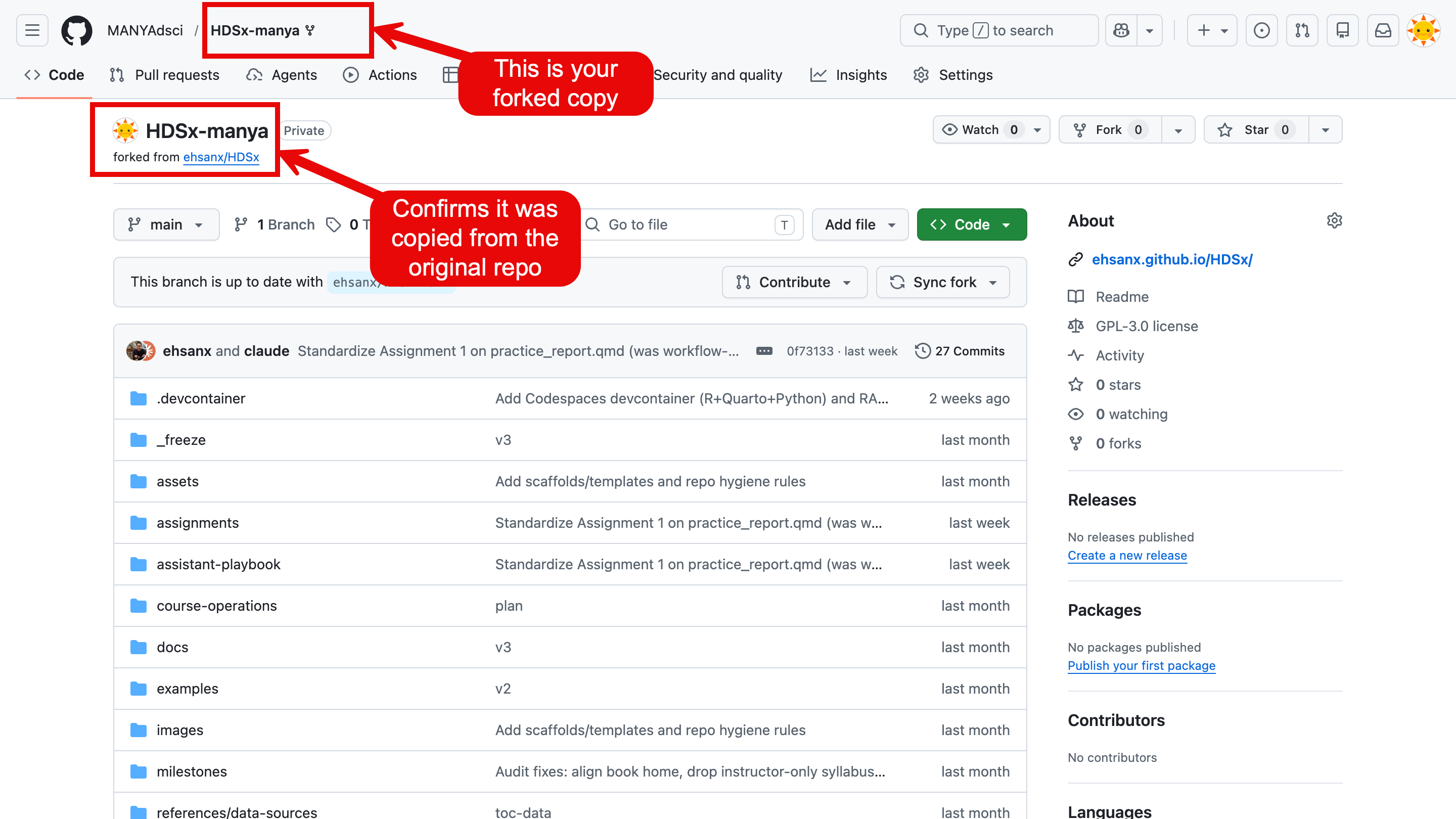This screenshot has width=1456, height=819.
Task: Open the Pull requests icon in header
Action: click(1302, 30)
